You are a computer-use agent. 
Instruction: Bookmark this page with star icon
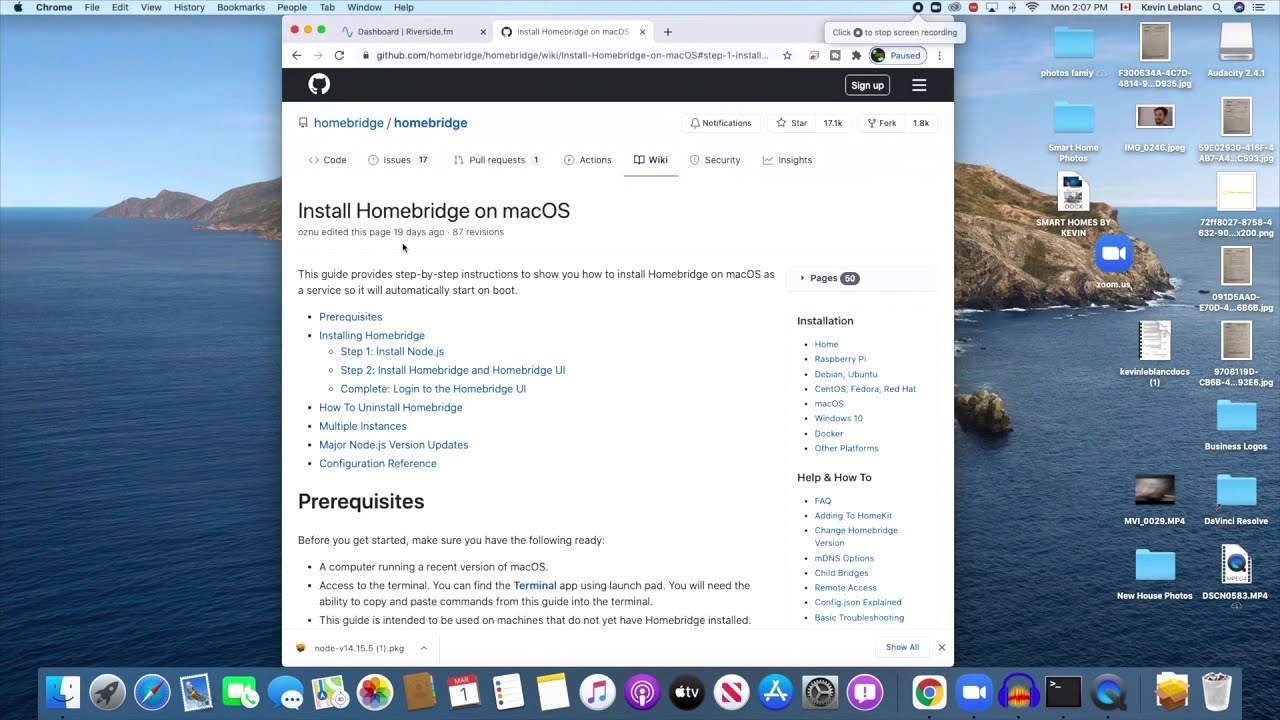(x=787, y=55)
